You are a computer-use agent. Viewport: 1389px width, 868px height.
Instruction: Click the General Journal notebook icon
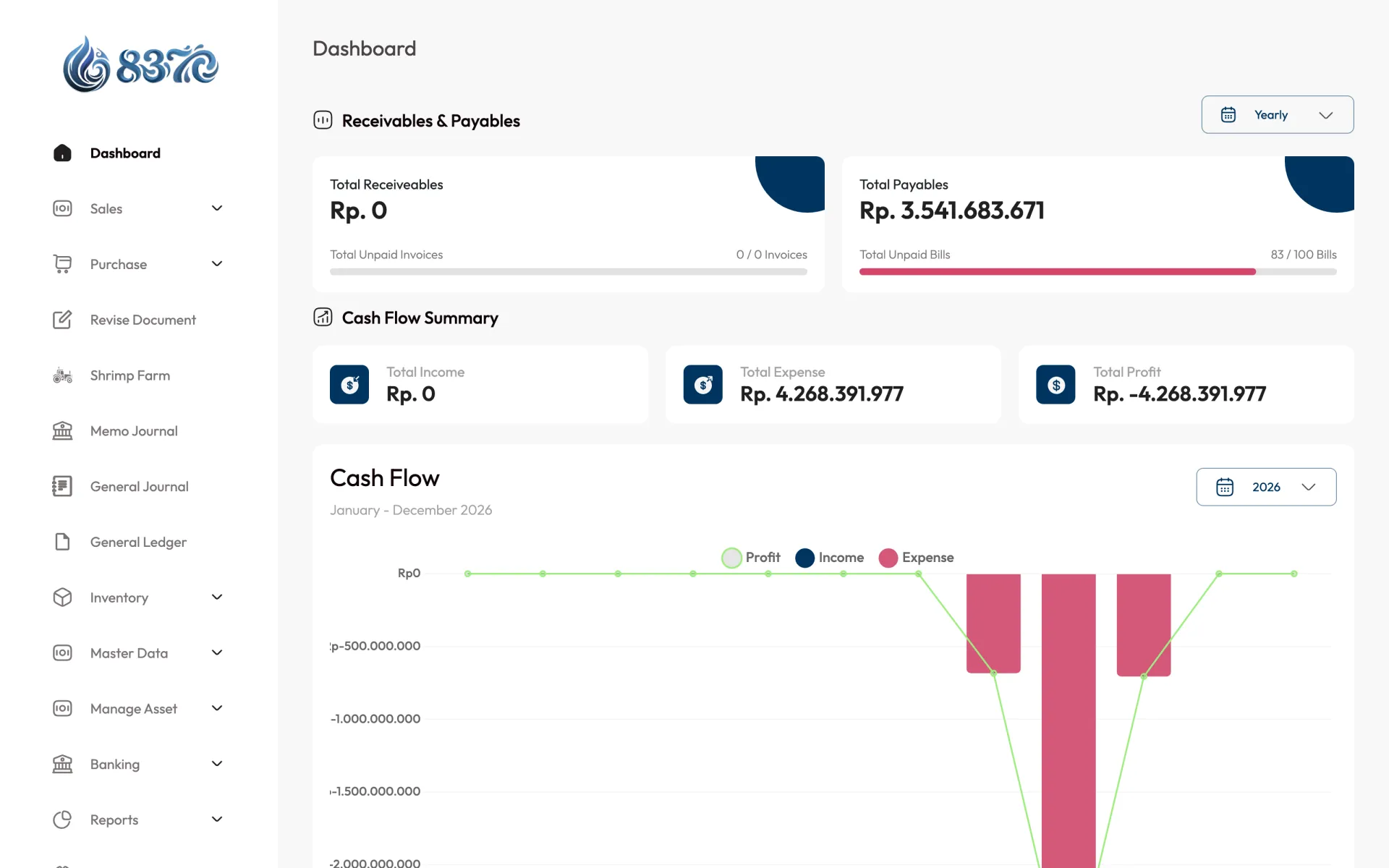point(62,486)
